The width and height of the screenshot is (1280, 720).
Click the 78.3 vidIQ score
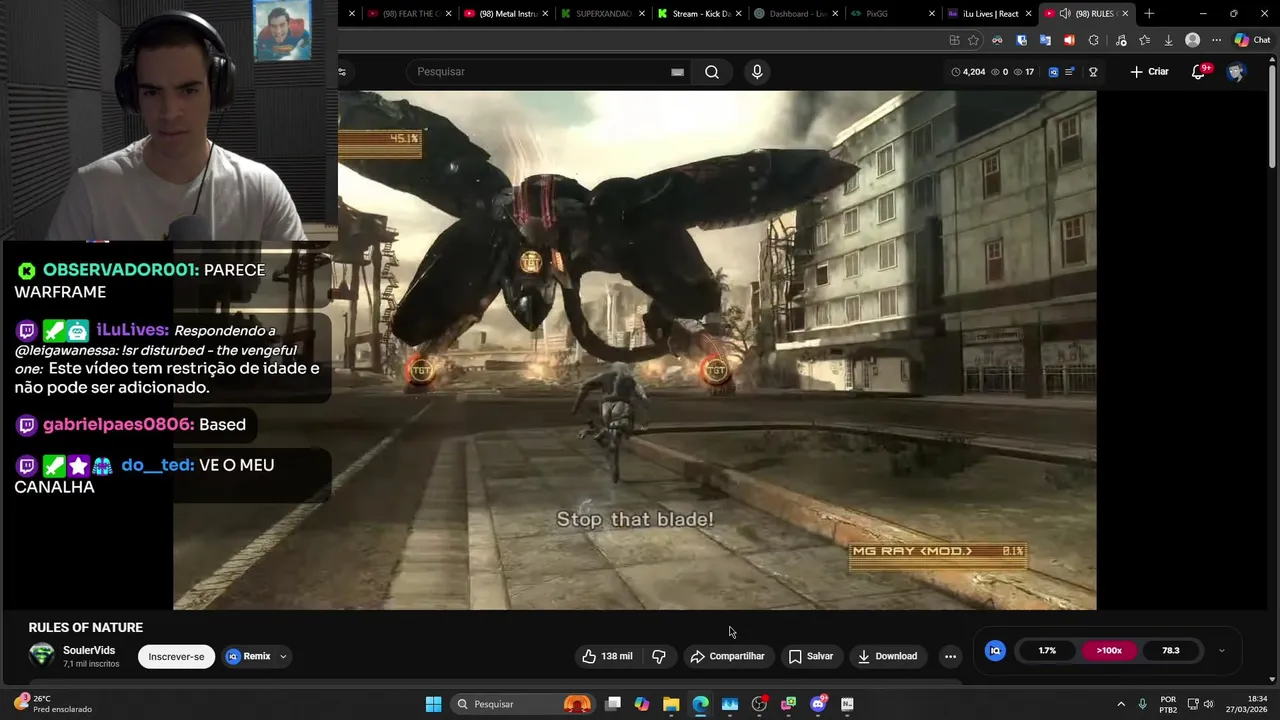tap(1170, 651)
